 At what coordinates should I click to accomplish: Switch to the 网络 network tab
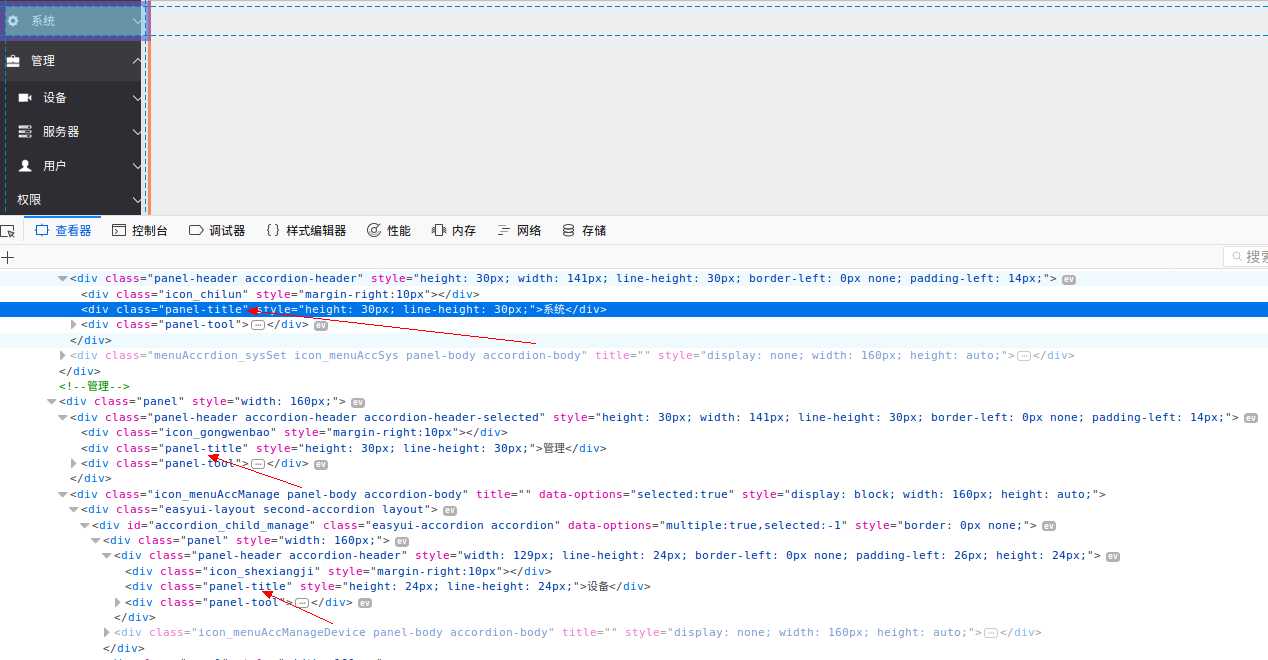click(519, 231)
